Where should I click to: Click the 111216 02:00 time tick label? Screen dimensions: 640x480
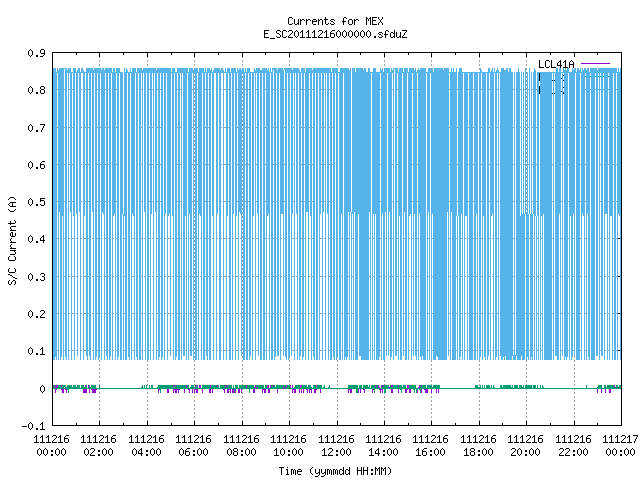tap(98, 446)
